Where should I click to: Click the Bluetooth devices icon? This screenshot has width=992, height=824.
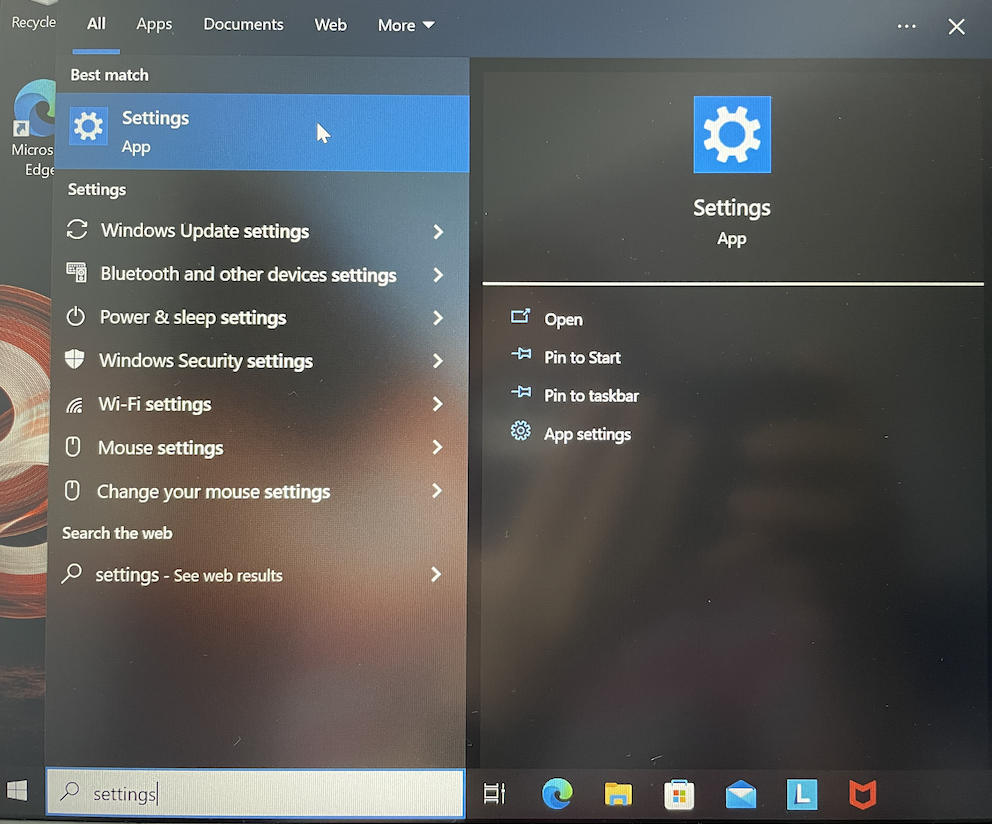[x=77, y=272]
